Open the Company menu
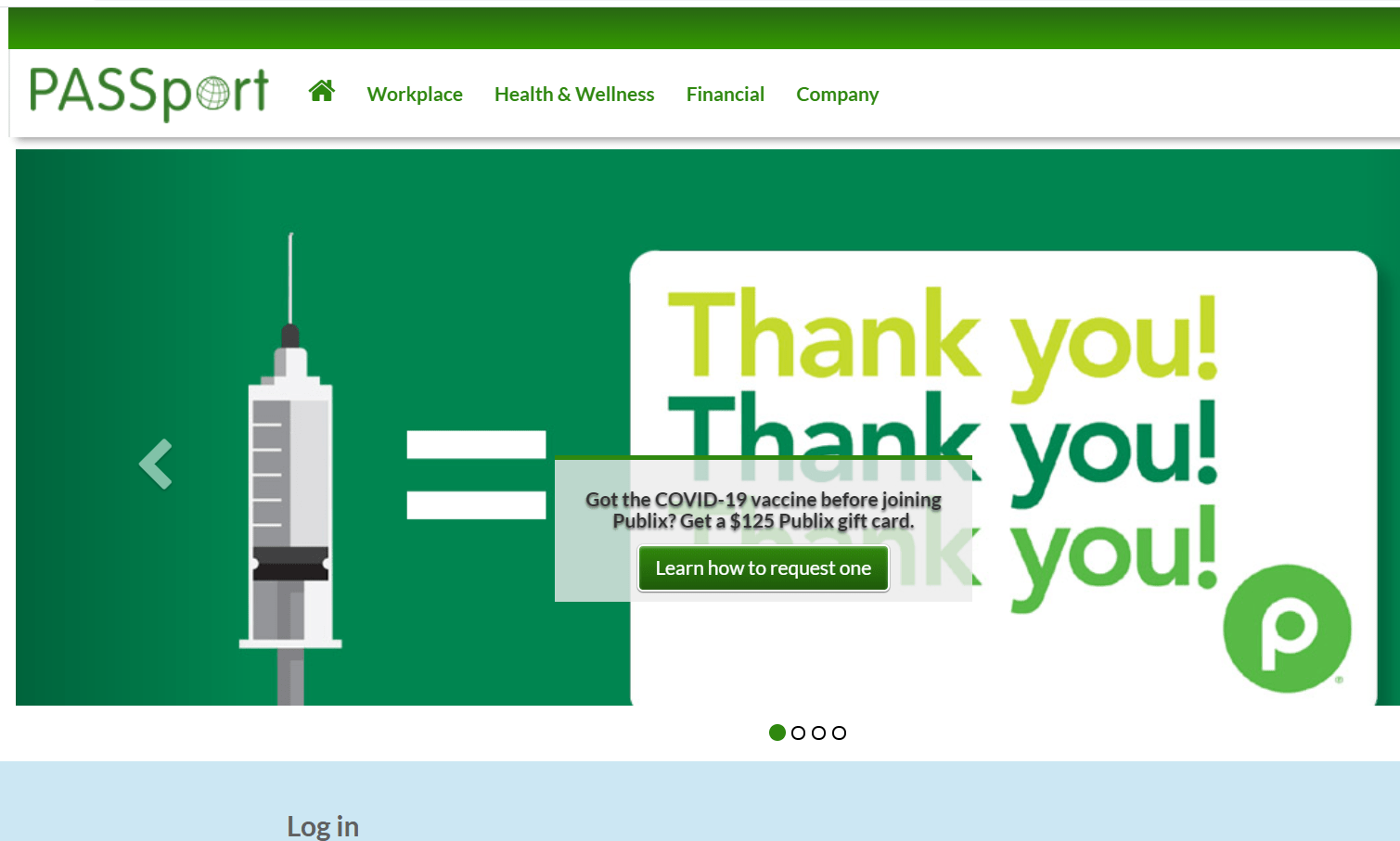 (838, 95)
